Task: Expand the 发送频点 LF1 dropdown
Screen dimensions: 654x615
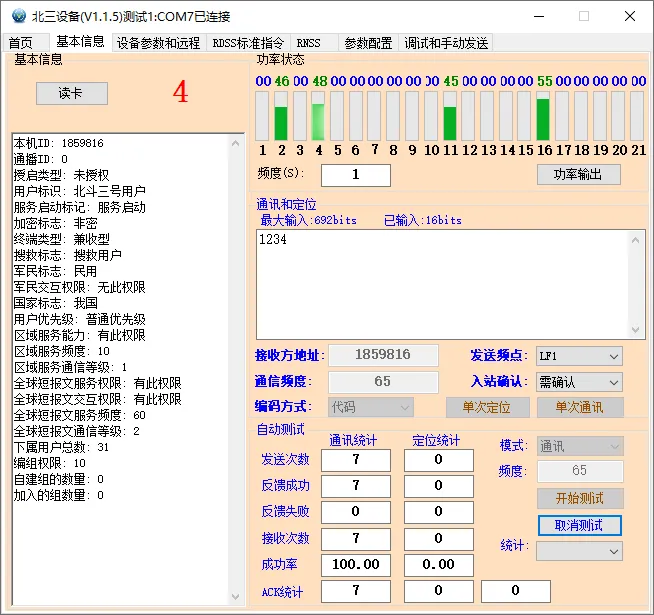Action: click(579, 356)
